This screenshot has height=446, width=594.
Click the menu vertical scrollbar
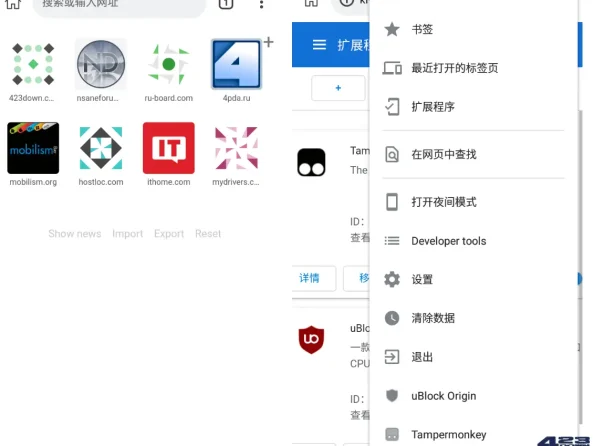[x=580, y=266]
